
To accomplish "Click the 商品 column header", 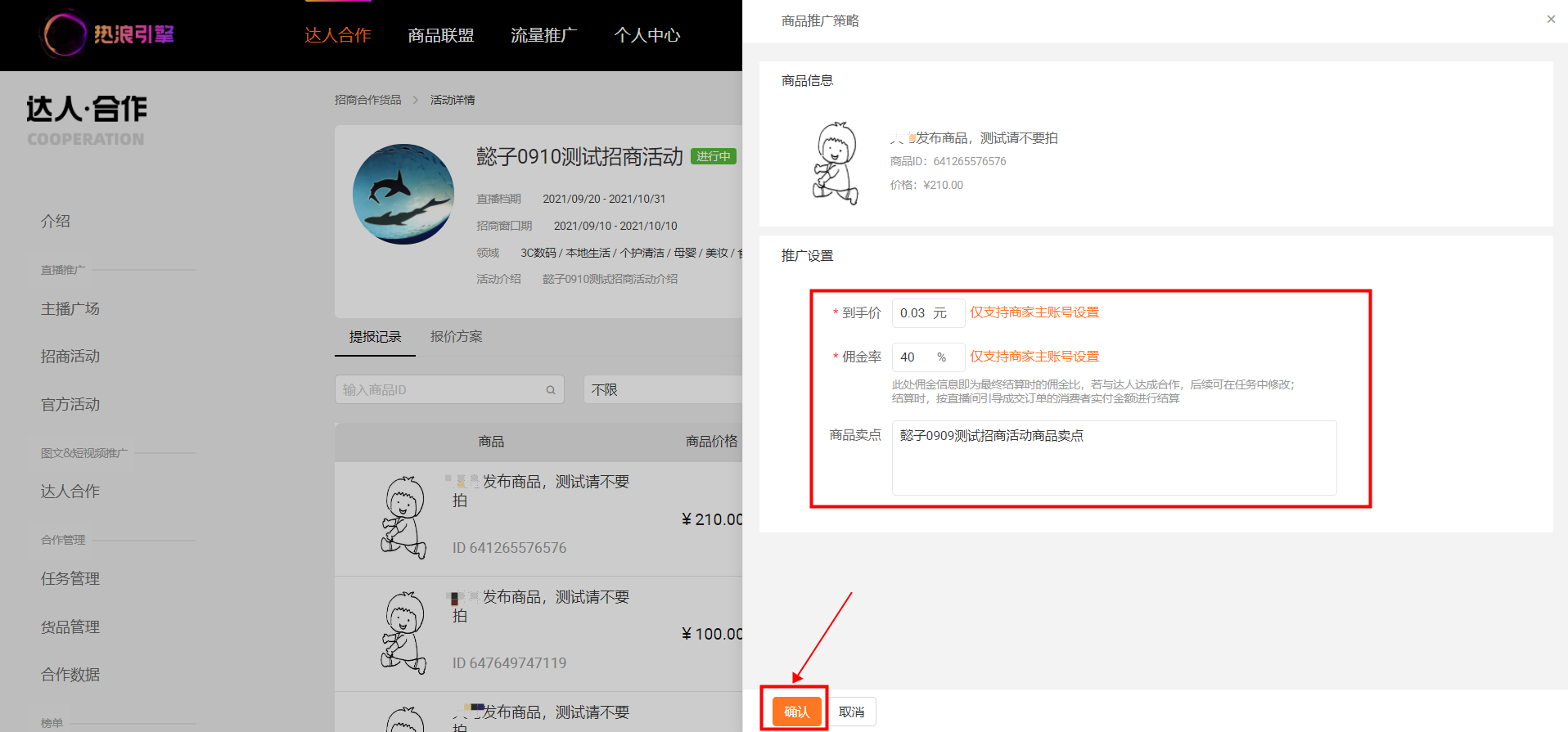I will pyautogui.click(x=491, y=442).
